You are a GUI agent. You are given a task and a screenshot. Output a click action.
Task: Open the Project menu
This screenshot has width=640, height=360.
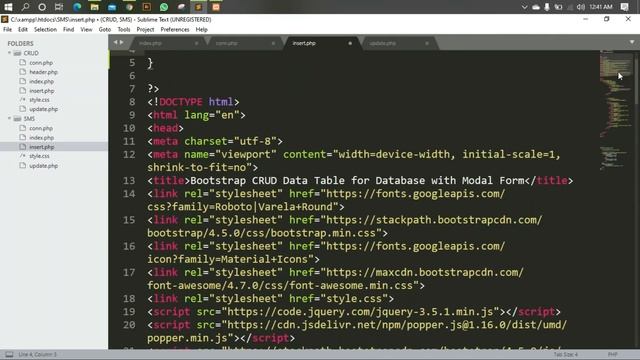(x=145, y=29)
